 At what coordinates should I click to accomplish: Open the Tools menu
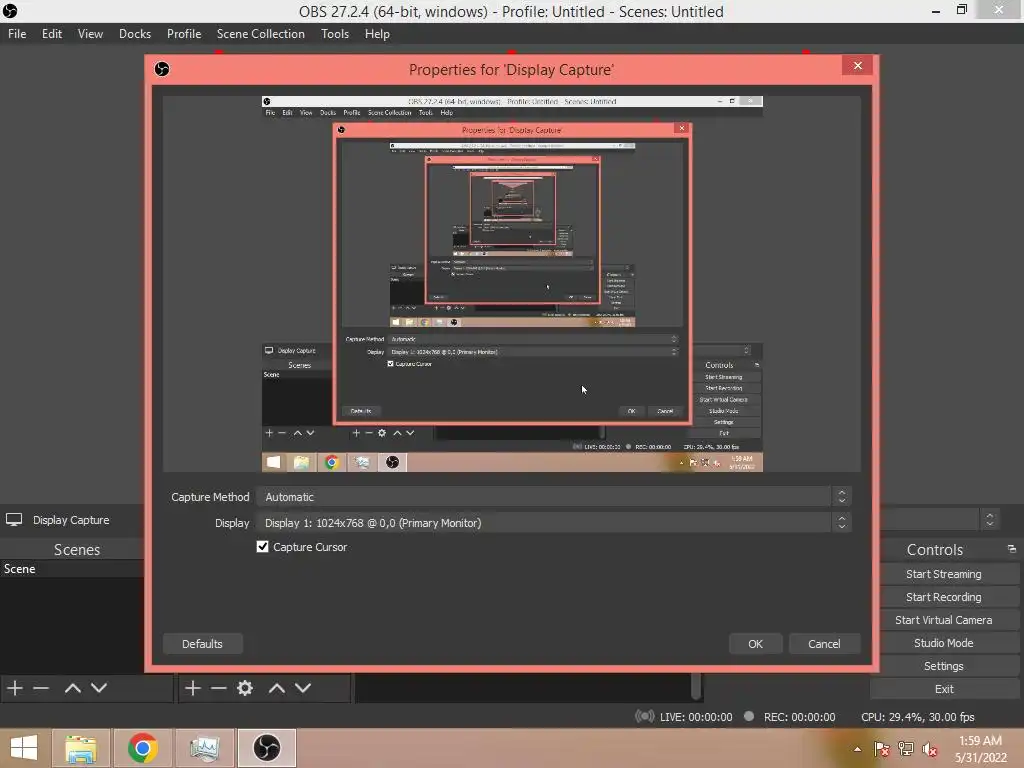point(334,34)
